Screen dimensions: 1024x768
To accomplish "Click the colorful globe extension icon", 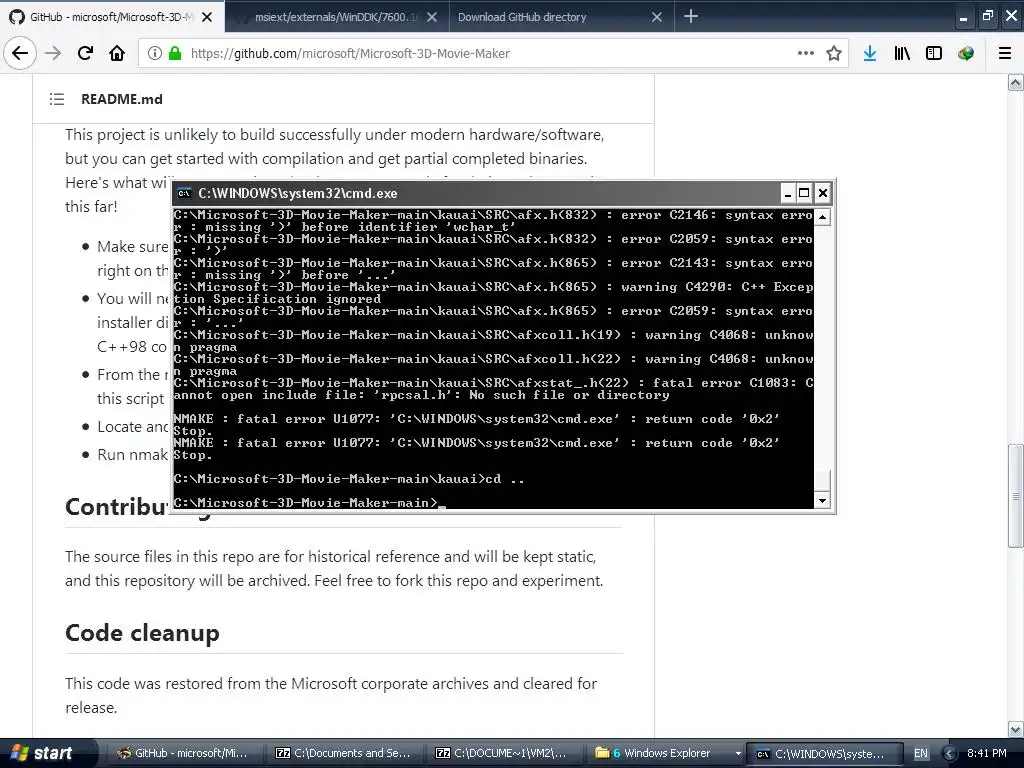I will coord(966,53).
